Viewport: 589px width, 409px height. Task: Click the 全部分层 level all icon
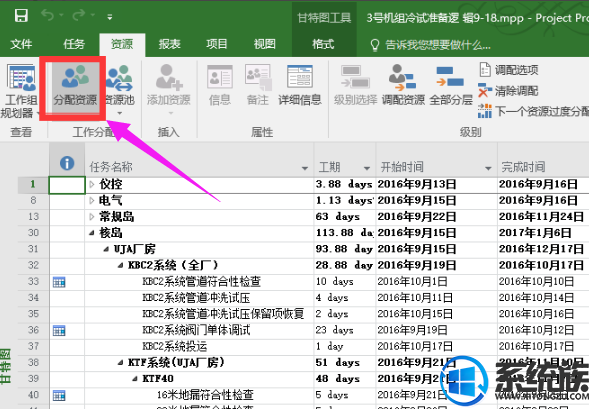(x=450, y=86)
